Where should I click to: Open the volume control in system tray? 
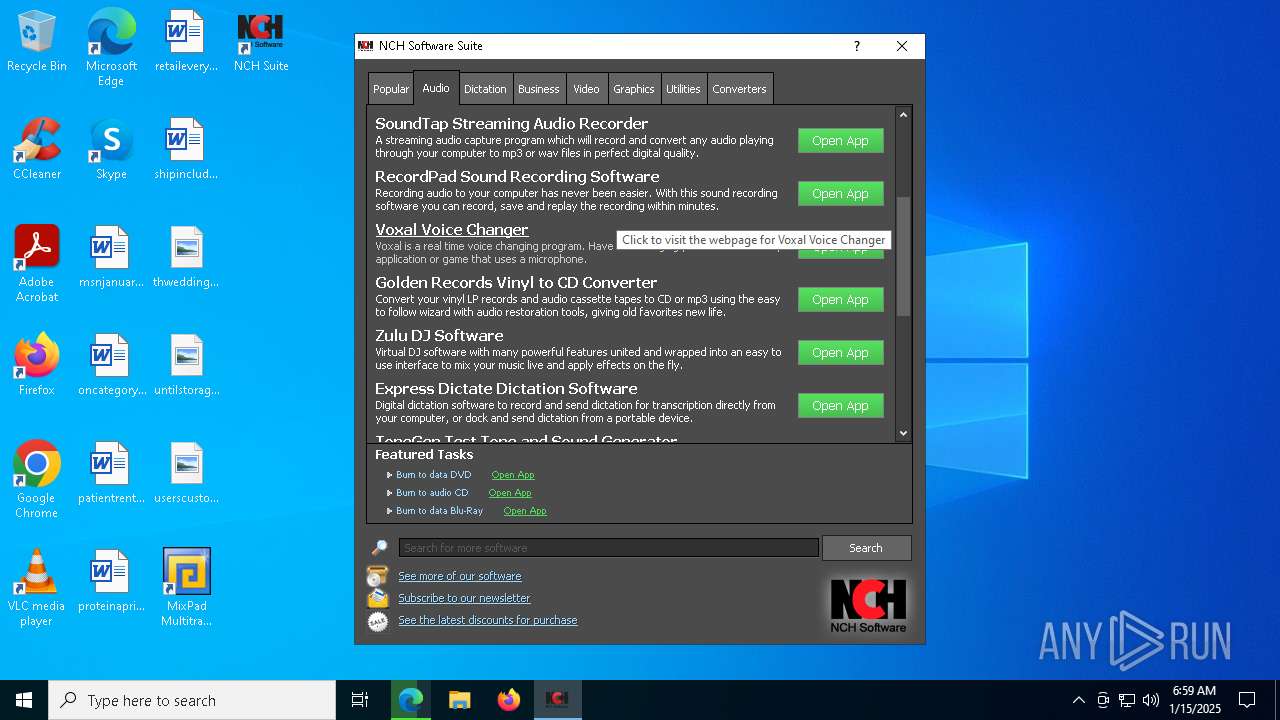click(x=1150, y=700)
